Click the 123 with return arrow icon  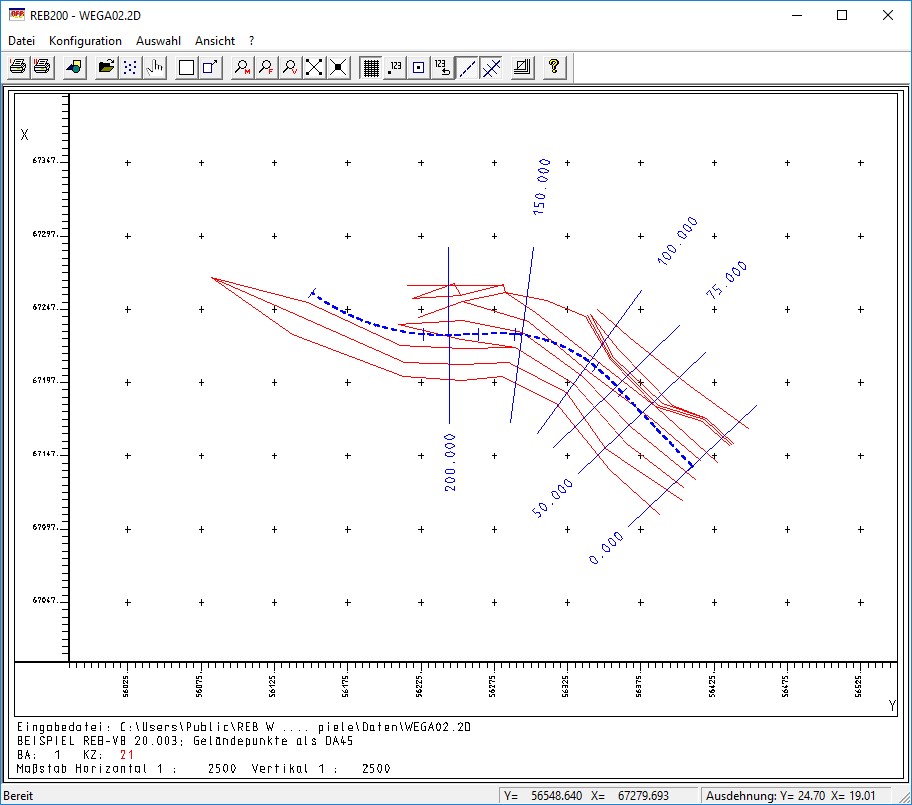pos(443,67)
